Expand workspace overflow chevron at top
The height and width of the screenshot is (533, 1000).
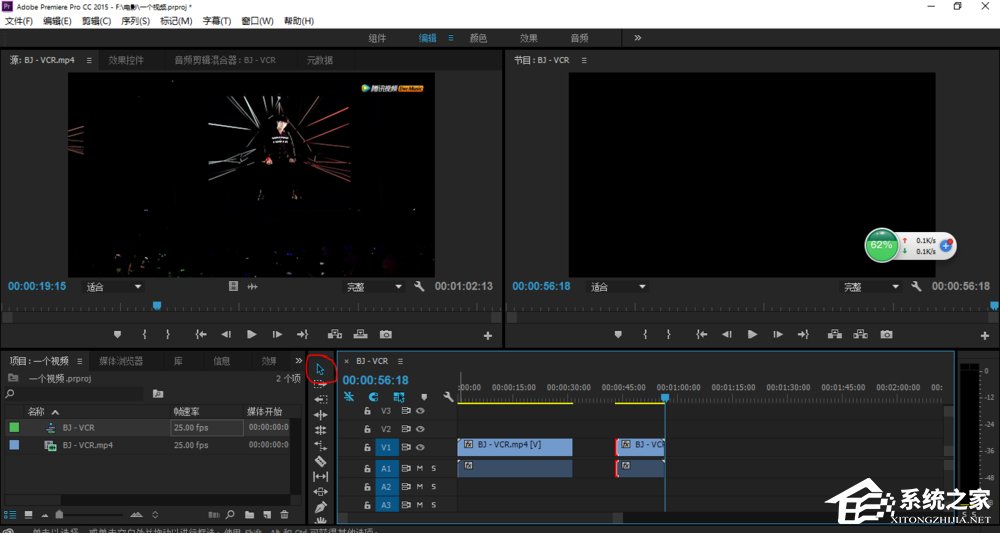pyautogui.click(x=637, y=38)
